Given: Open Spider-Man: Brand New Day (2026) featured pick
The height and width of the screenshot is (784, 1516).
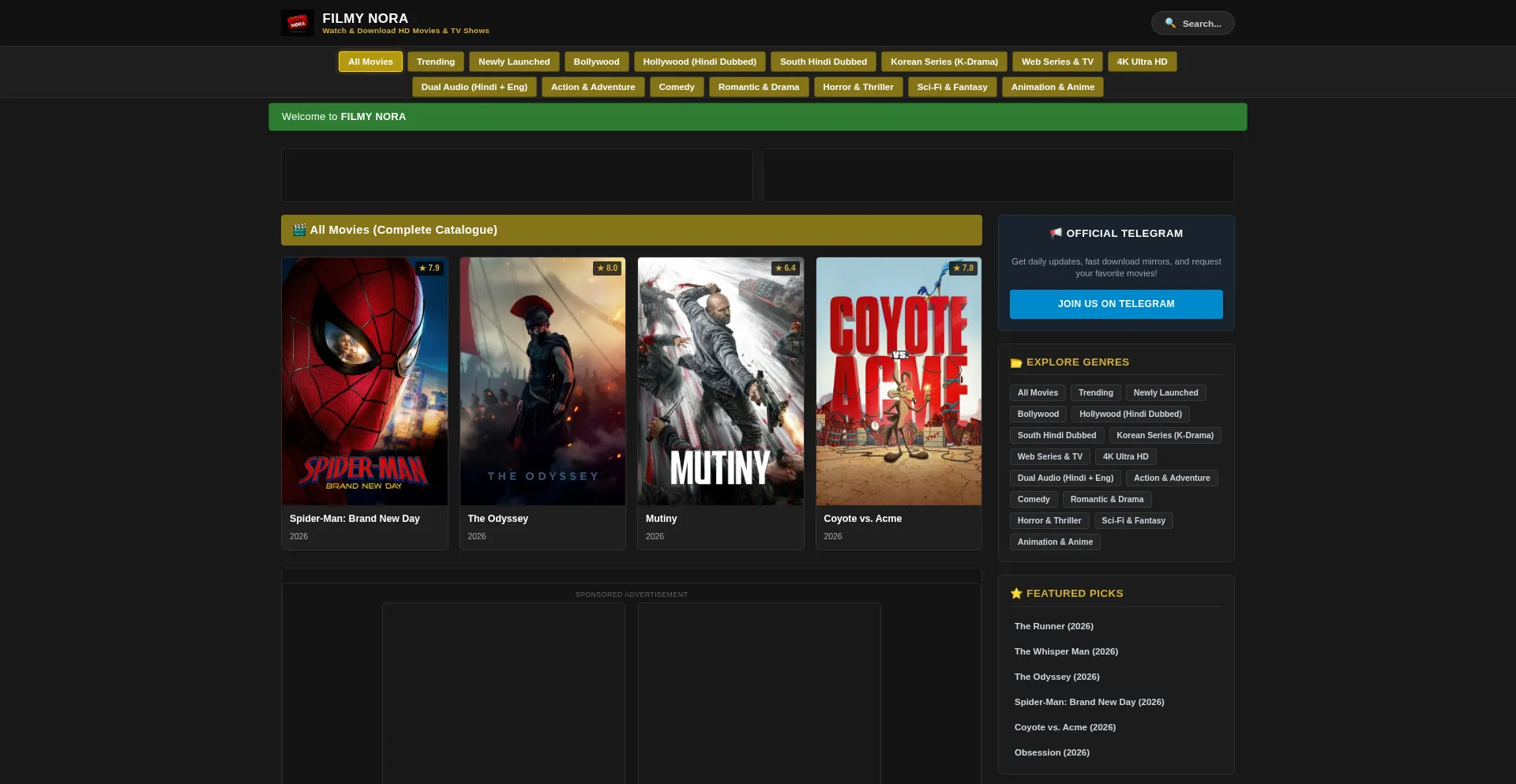Looking at the screenshot, I should (1089, 702).
